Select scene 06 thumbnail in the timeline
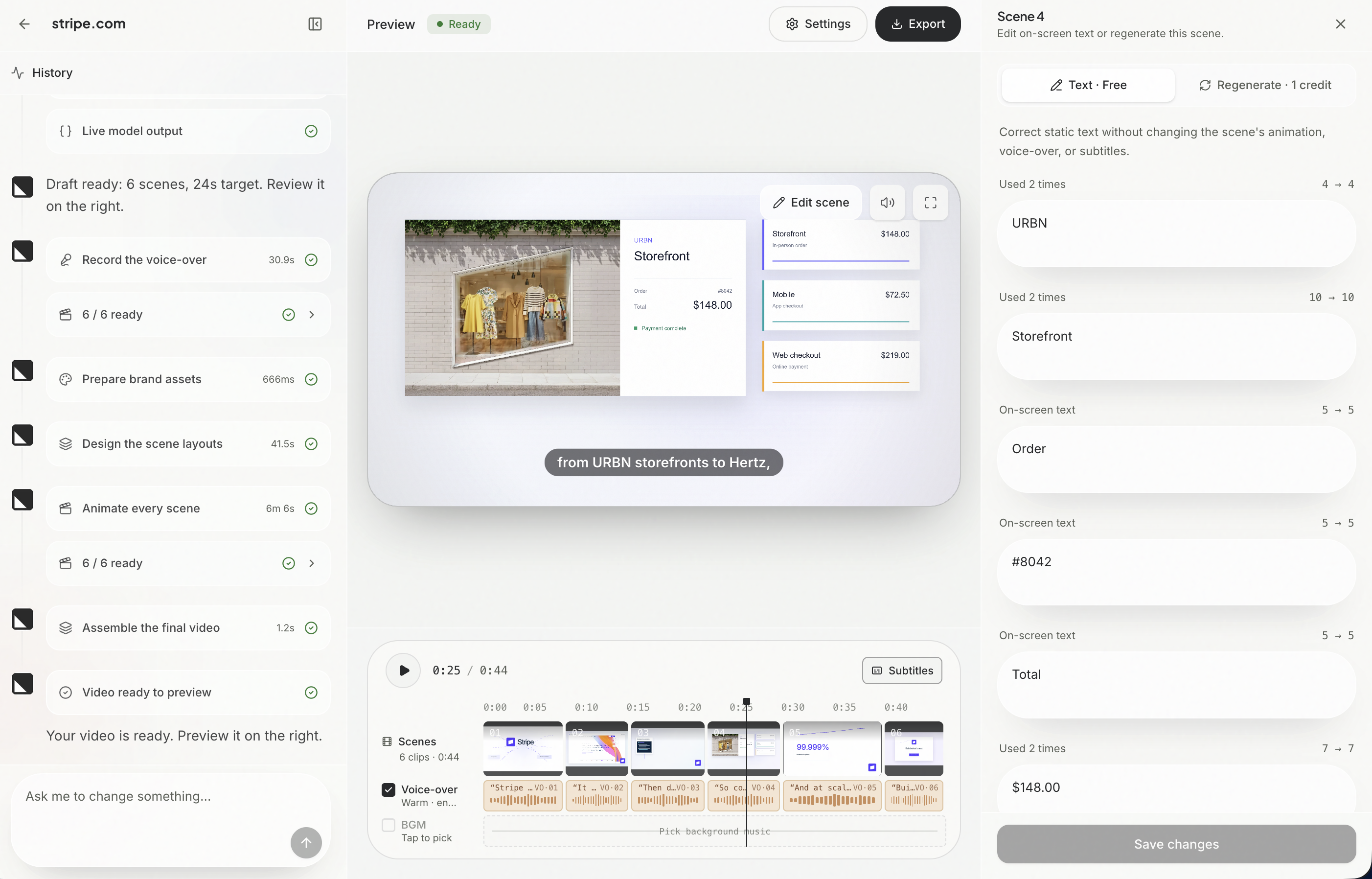This screenshot has width=1372, height=879. click(x=914, y=748)
